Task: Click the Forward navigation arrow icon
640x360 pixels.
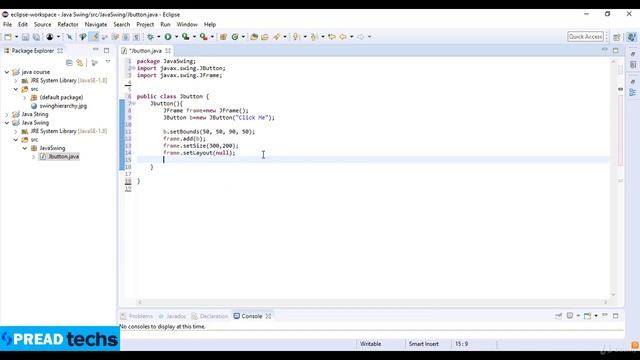Action: (360, 37)
